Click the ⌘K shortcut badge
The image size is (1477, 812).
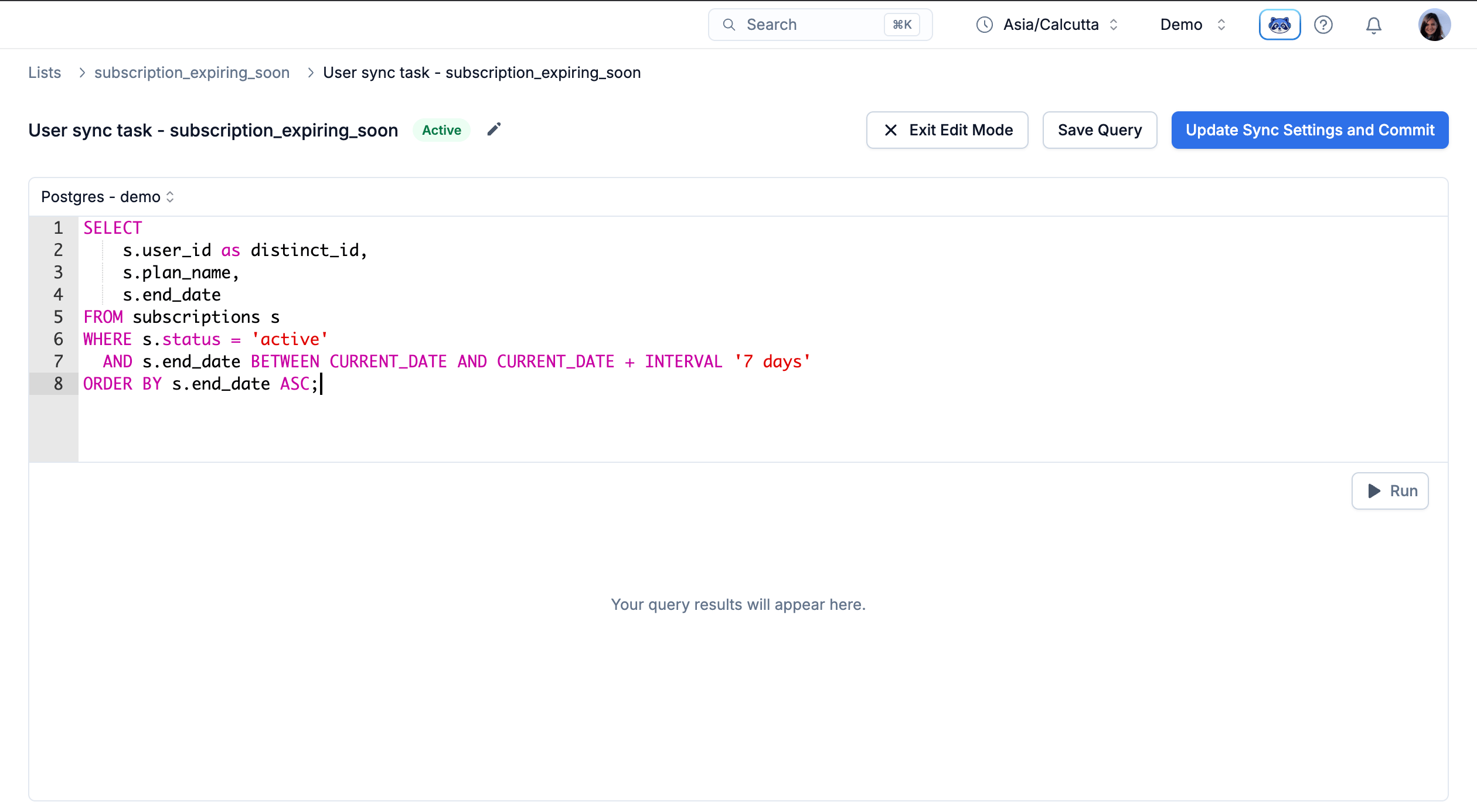[902, 25]
